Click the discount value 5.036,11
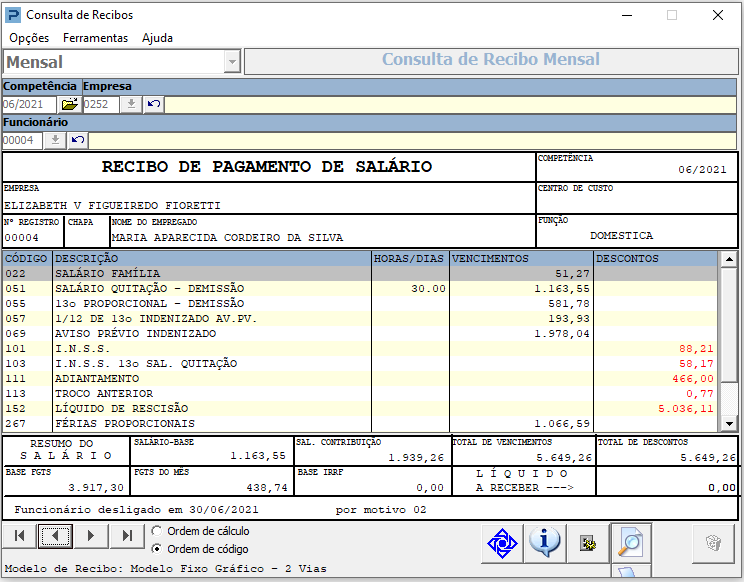The height and width of the screenshot is (582, 746). [x=686, y=409]
